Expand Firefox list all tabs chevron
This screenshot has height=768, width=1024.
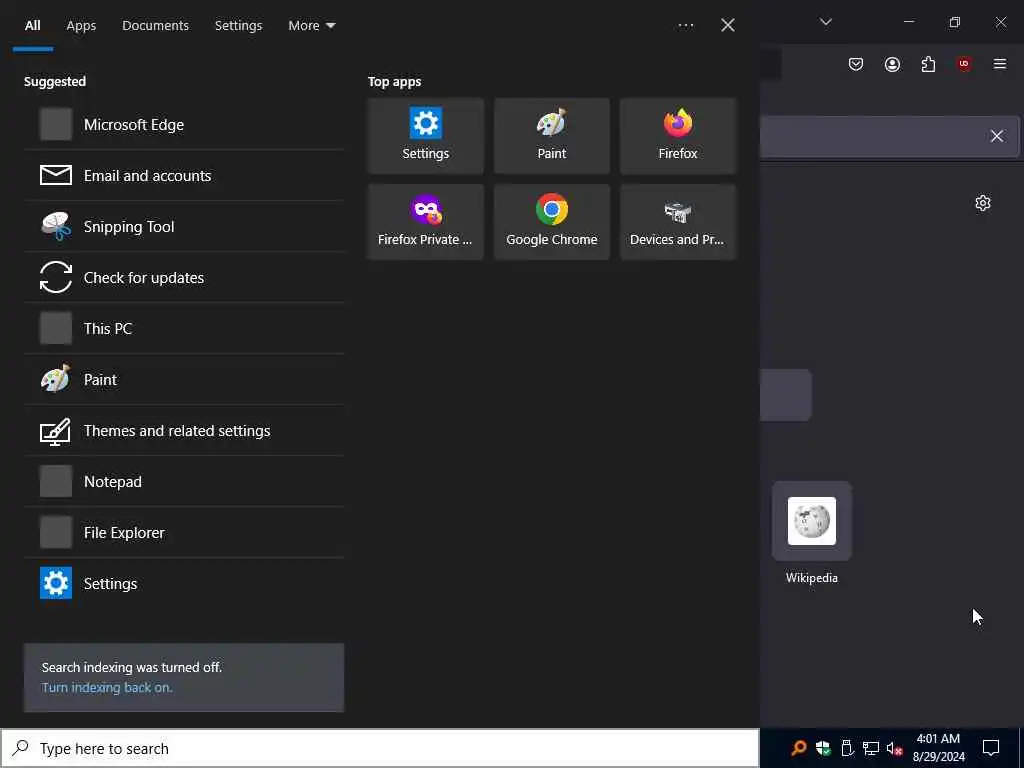pyautogui.click(x=826, y=22)
